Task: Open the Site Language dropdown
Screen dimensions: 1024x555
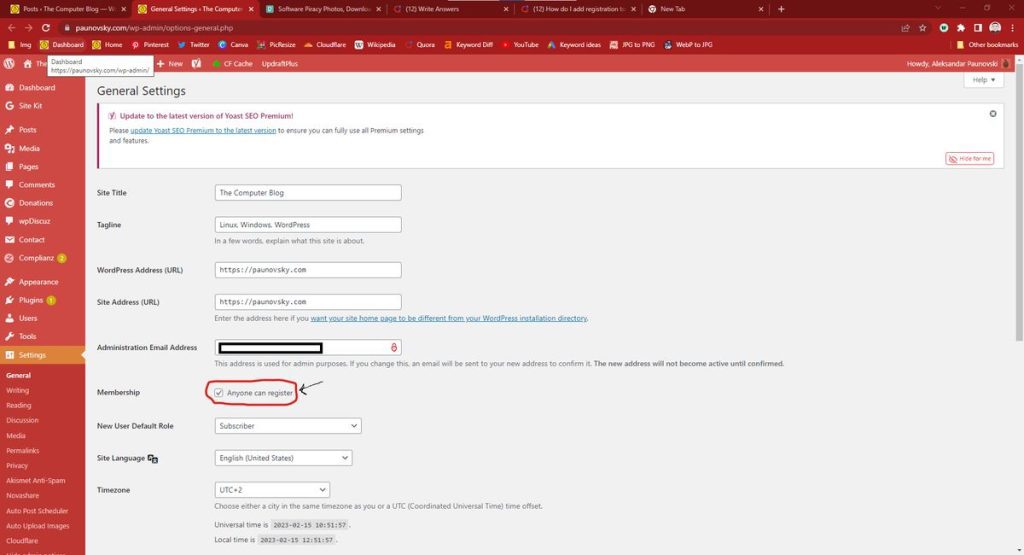Action: [283, 458]
